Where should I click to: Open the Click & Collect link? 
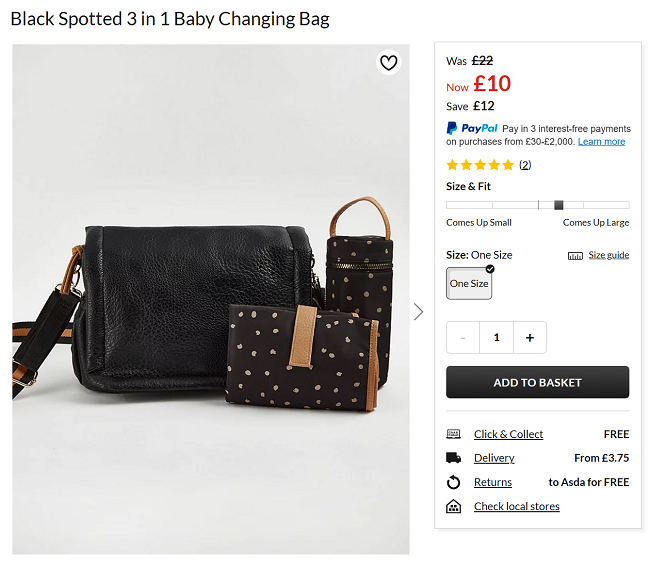tap(508, 434)
